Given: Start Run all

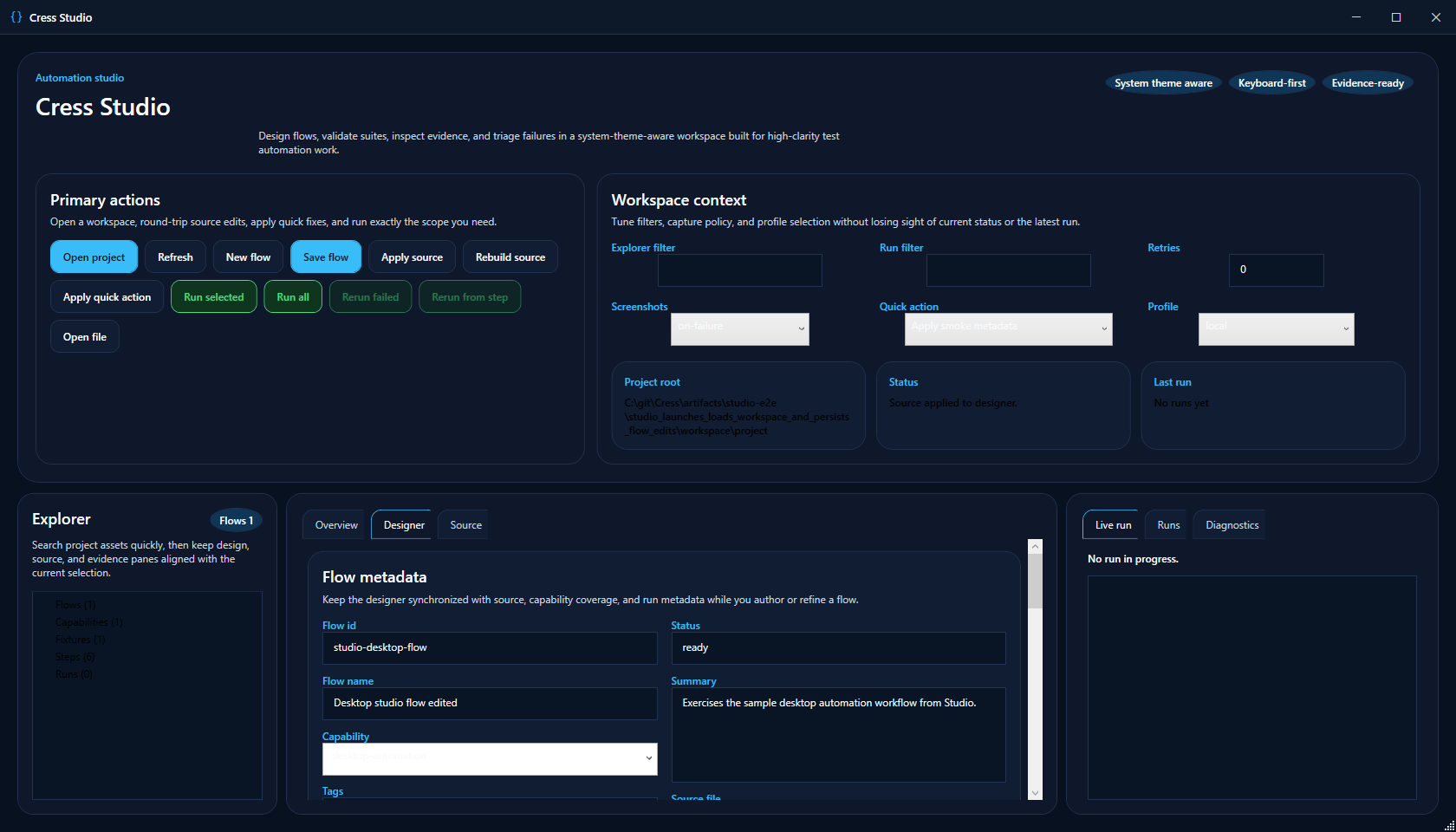Looking at the screenshot, I should 293,297.
